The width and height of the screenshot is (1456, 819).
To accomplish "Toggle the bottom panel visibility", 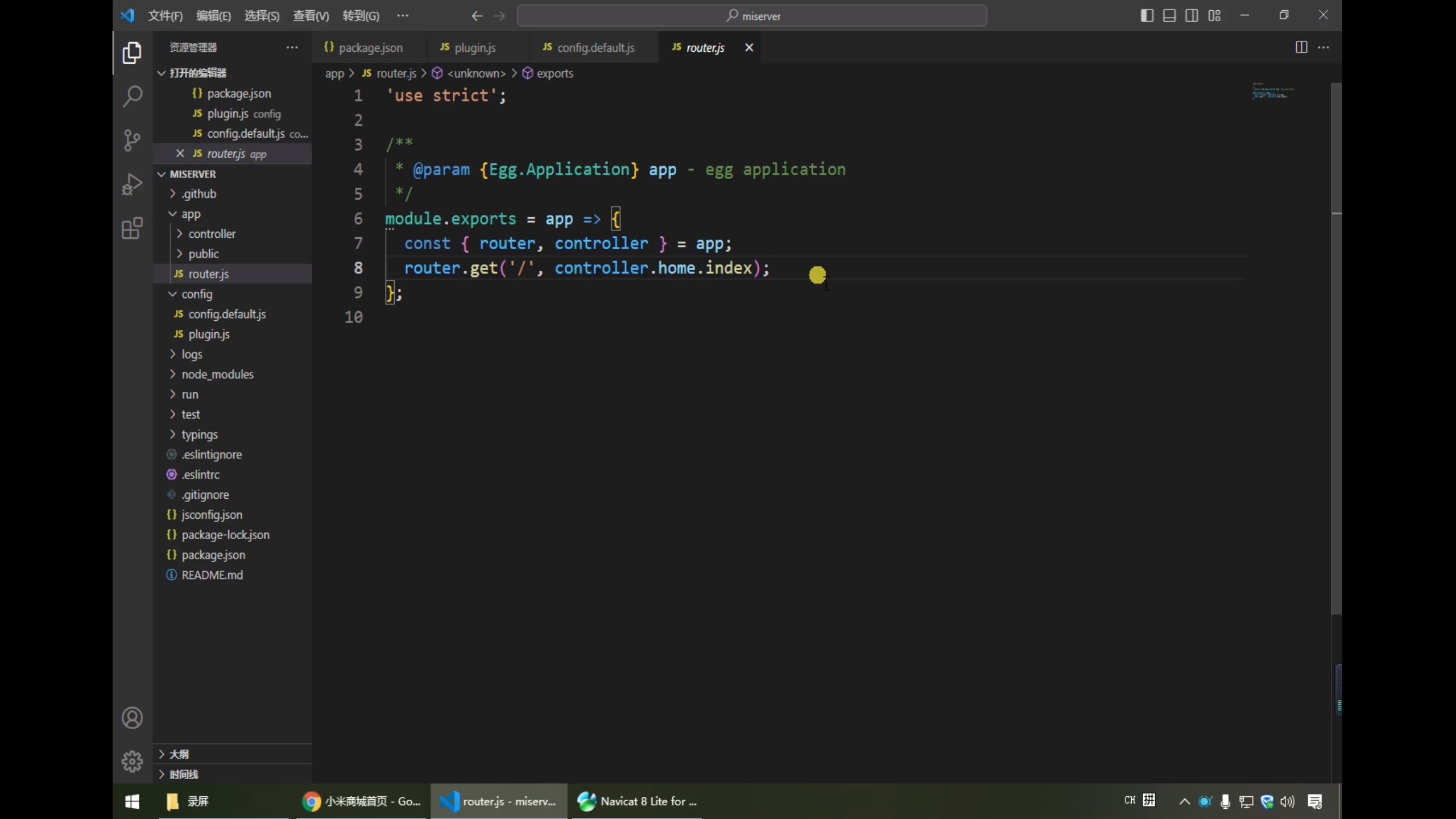I will pyautogui.click(x=1169, y=16).
